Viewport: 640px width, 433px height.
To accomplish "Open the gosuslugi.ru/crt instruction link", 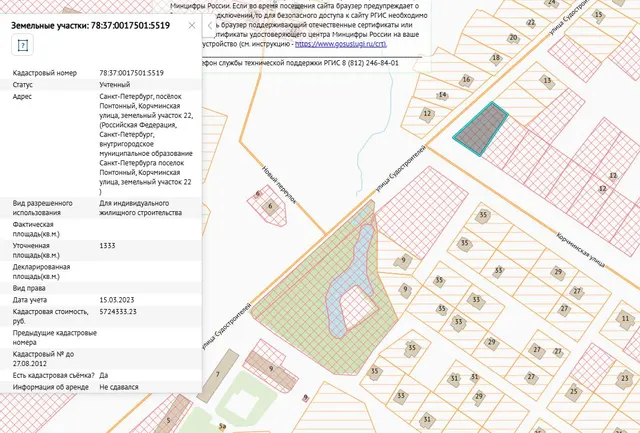I will (x=341, y=44).
